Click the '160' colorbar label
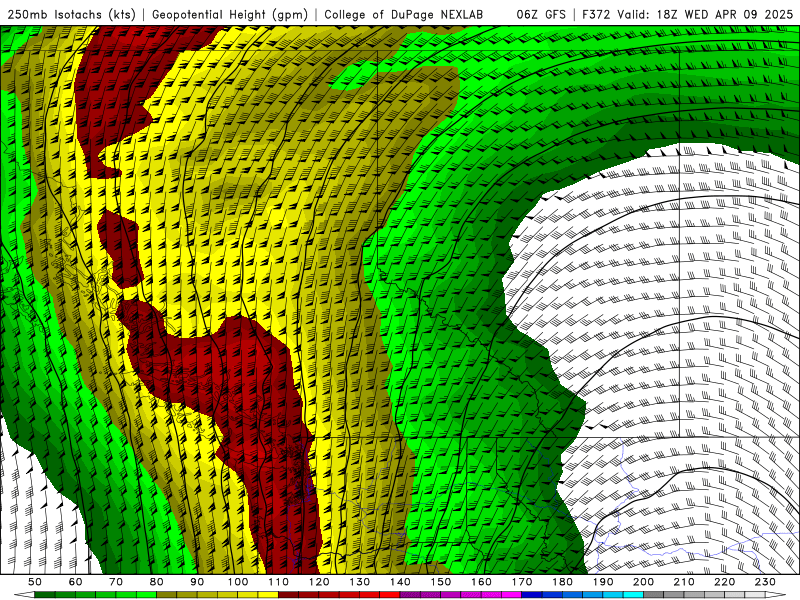The width and height of the screenshot is (800, 600). [x=481, y=582]
